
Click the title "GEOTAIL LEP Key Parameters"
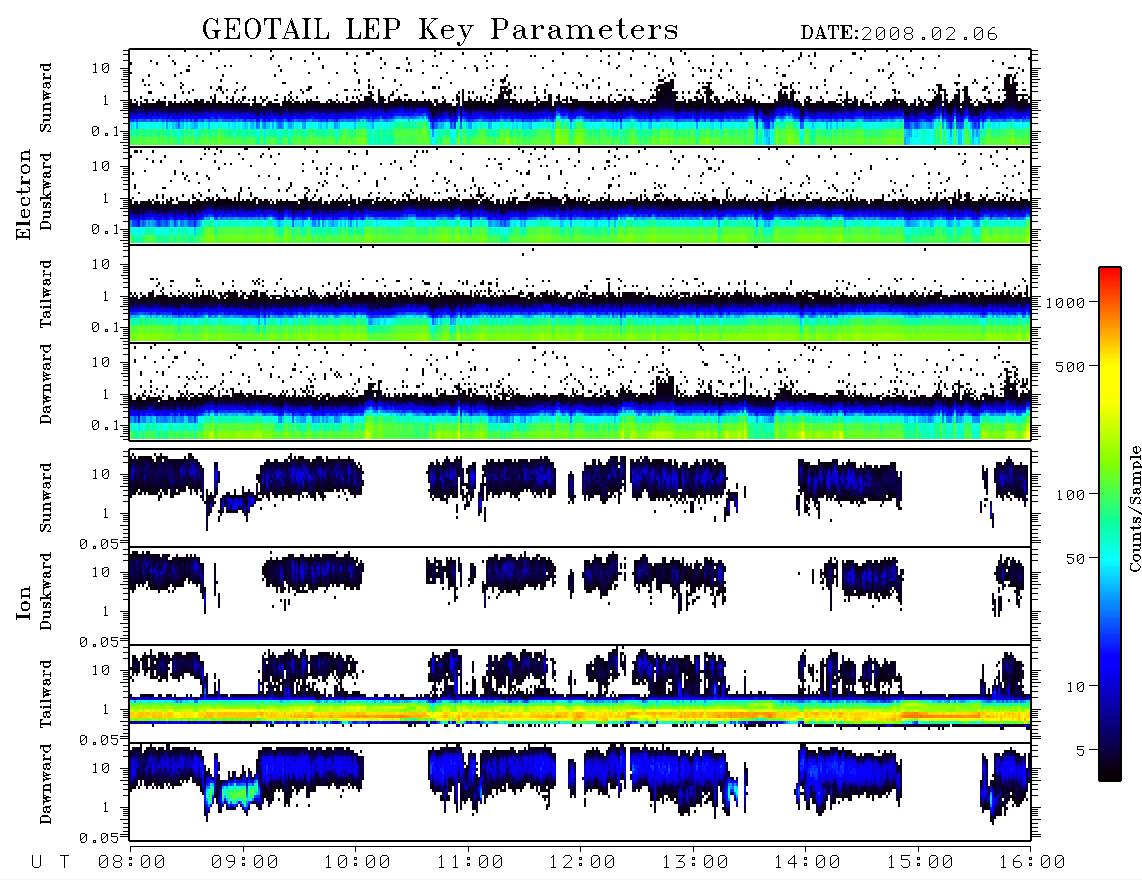[440, 30]
